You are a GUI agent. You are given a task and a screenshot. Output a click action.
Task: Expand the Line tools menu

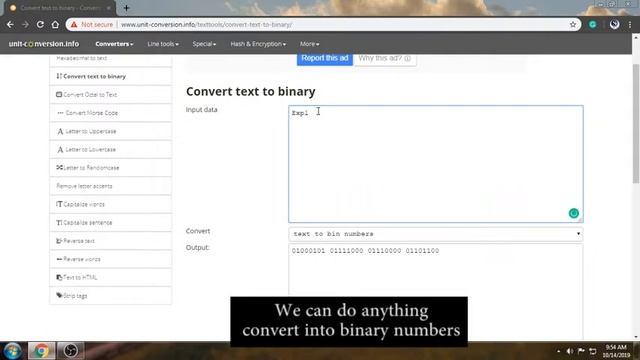tap(163, 44)
